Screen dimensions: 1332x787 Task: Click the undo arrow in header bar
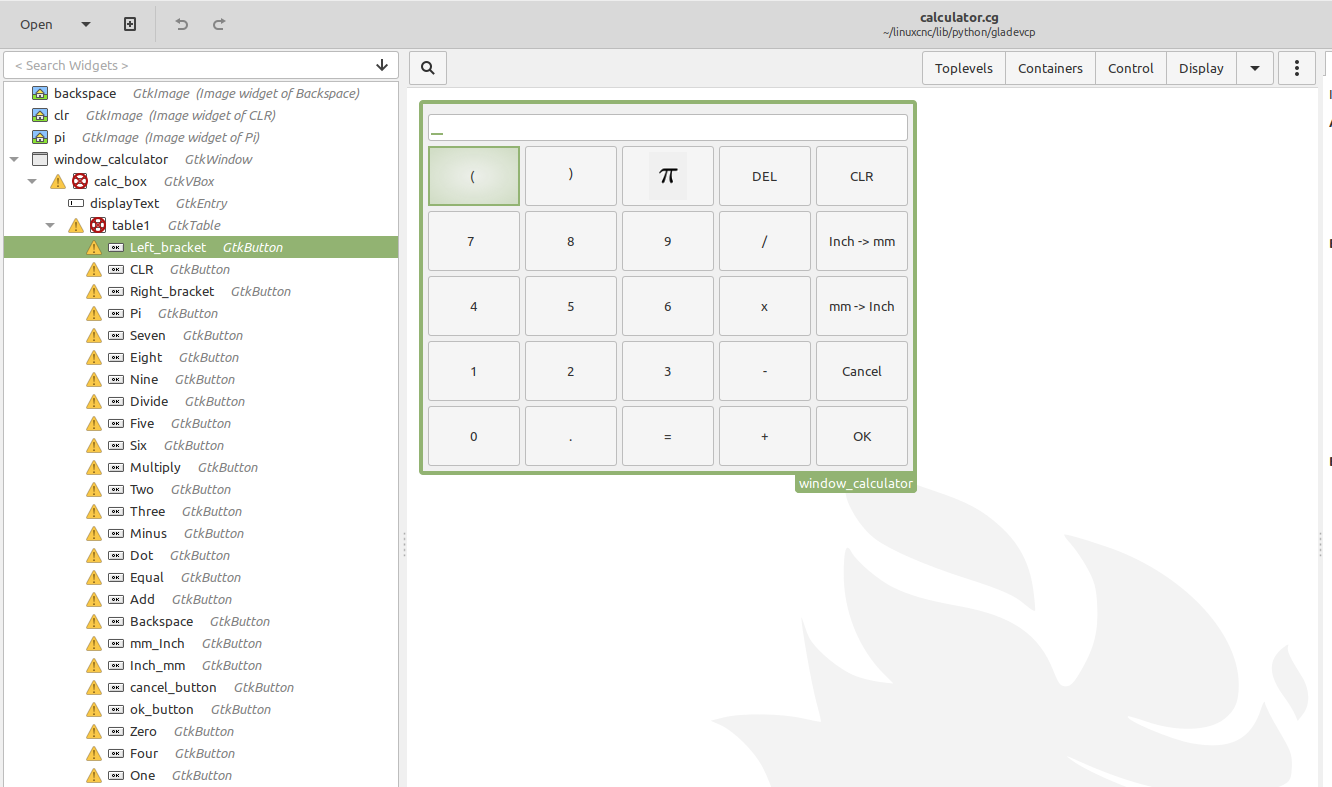pyautogui.click(x=181, y=24)
